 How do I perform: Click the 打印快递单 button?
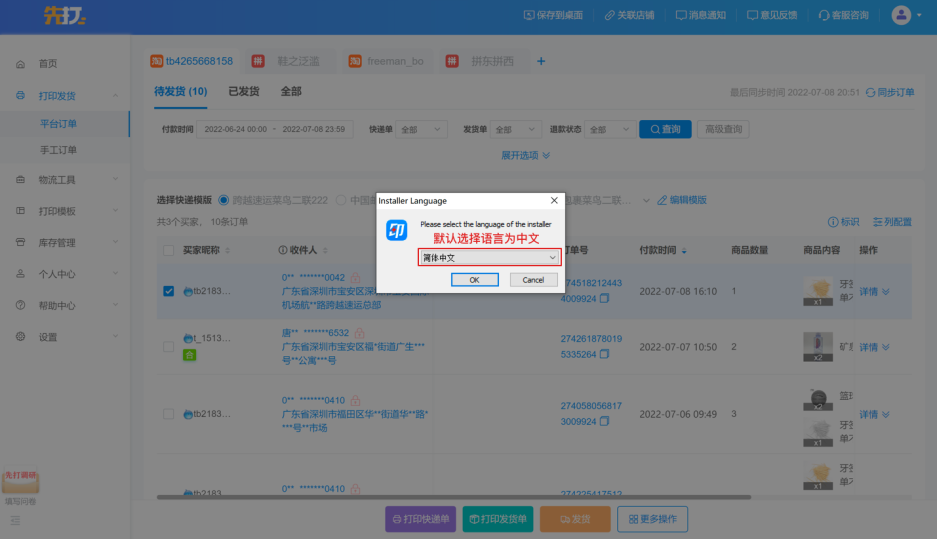click(x=420, y=519)
